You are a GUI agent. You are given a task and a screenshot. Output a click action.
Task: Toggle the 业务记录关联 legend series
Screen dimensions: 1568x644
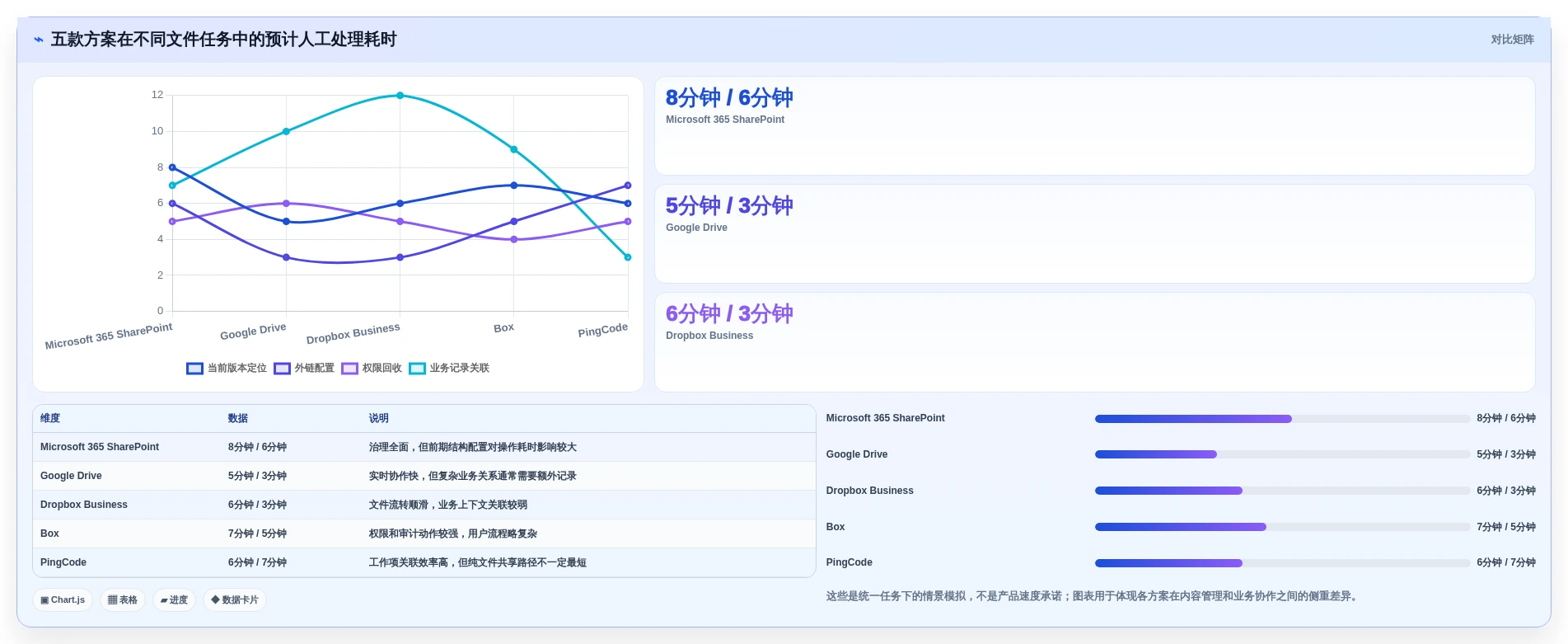click(x=449, y=369)
